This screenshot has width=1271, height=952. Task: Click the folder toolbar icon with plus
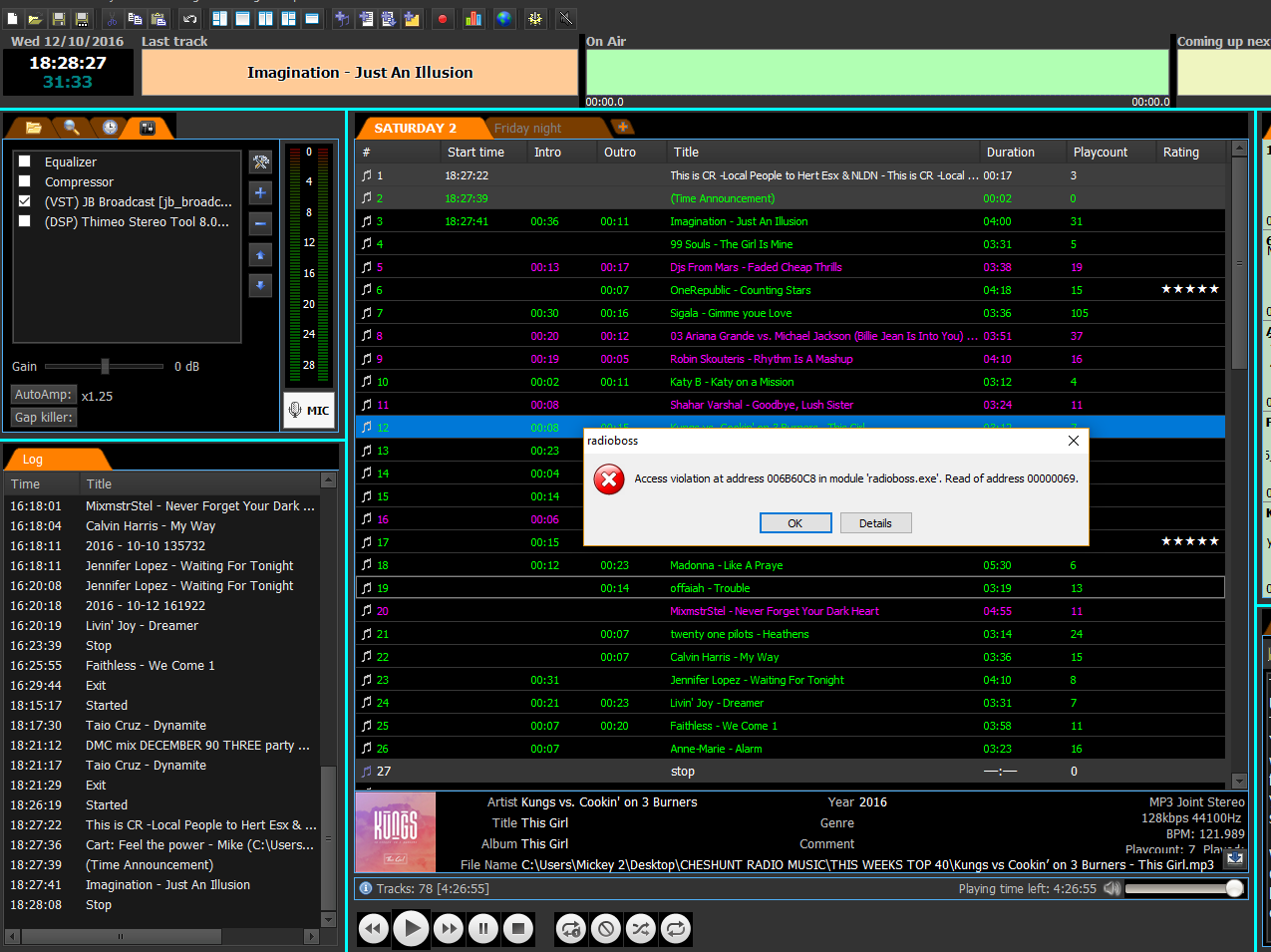coord(412,19)
